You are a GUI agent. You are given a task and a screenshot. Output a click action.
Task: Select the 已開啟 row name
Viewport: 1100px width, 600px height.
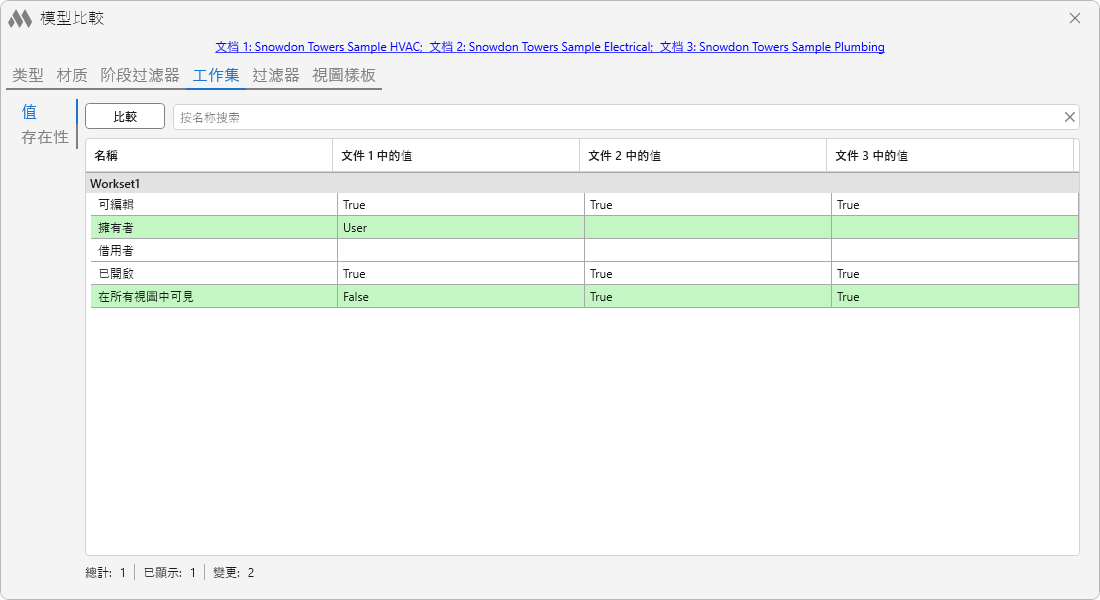pos(116,274)
